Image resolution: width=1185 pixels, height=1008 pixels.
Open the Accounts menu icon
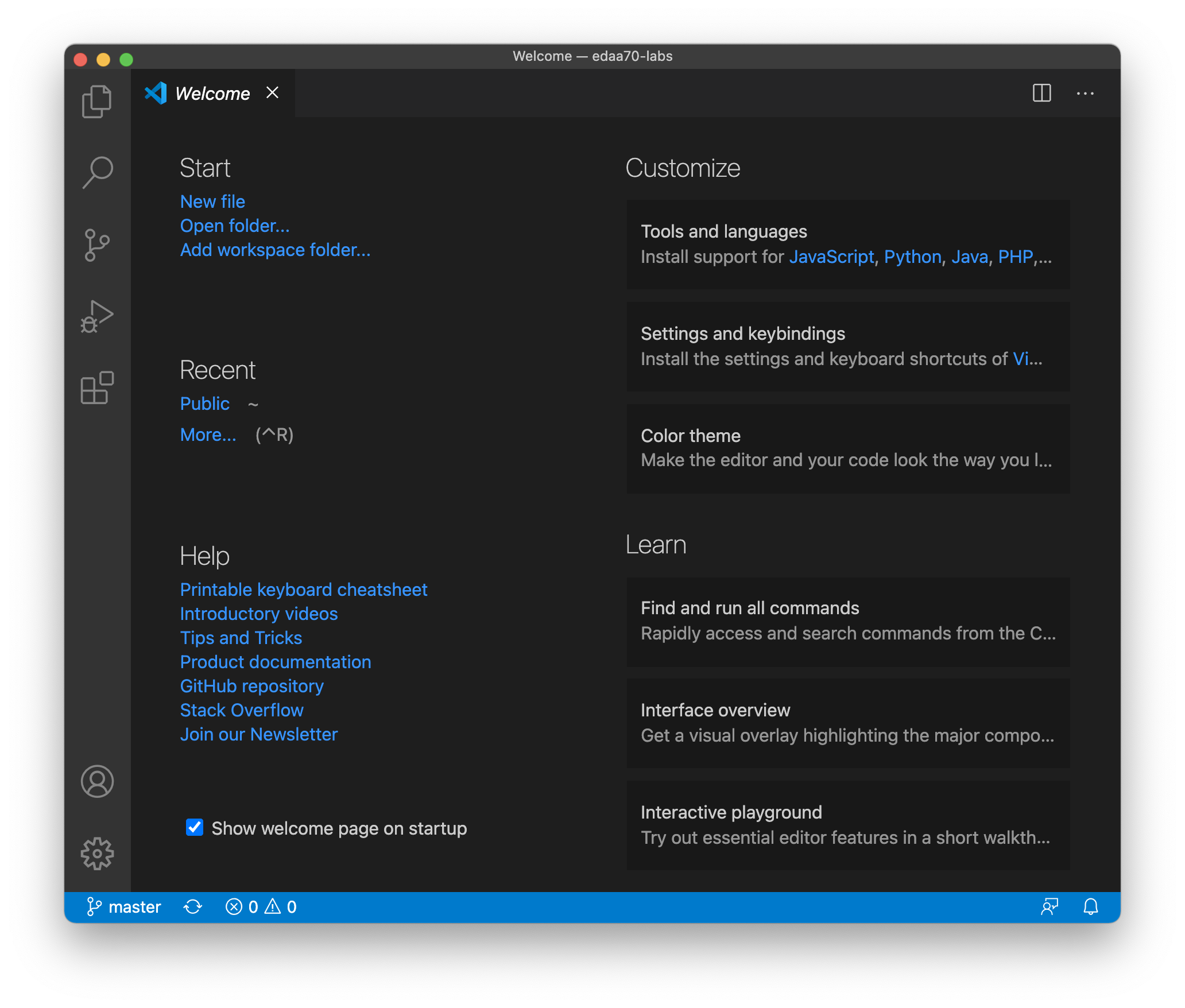pyautogui.click(x=97, y=781)
